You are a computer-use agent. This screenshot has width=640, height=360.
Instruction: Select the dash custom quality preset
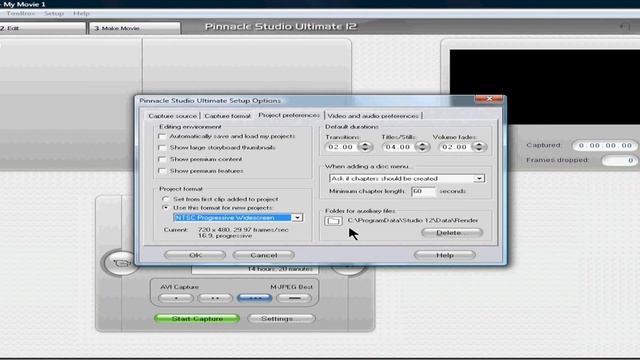pos(294,298)
